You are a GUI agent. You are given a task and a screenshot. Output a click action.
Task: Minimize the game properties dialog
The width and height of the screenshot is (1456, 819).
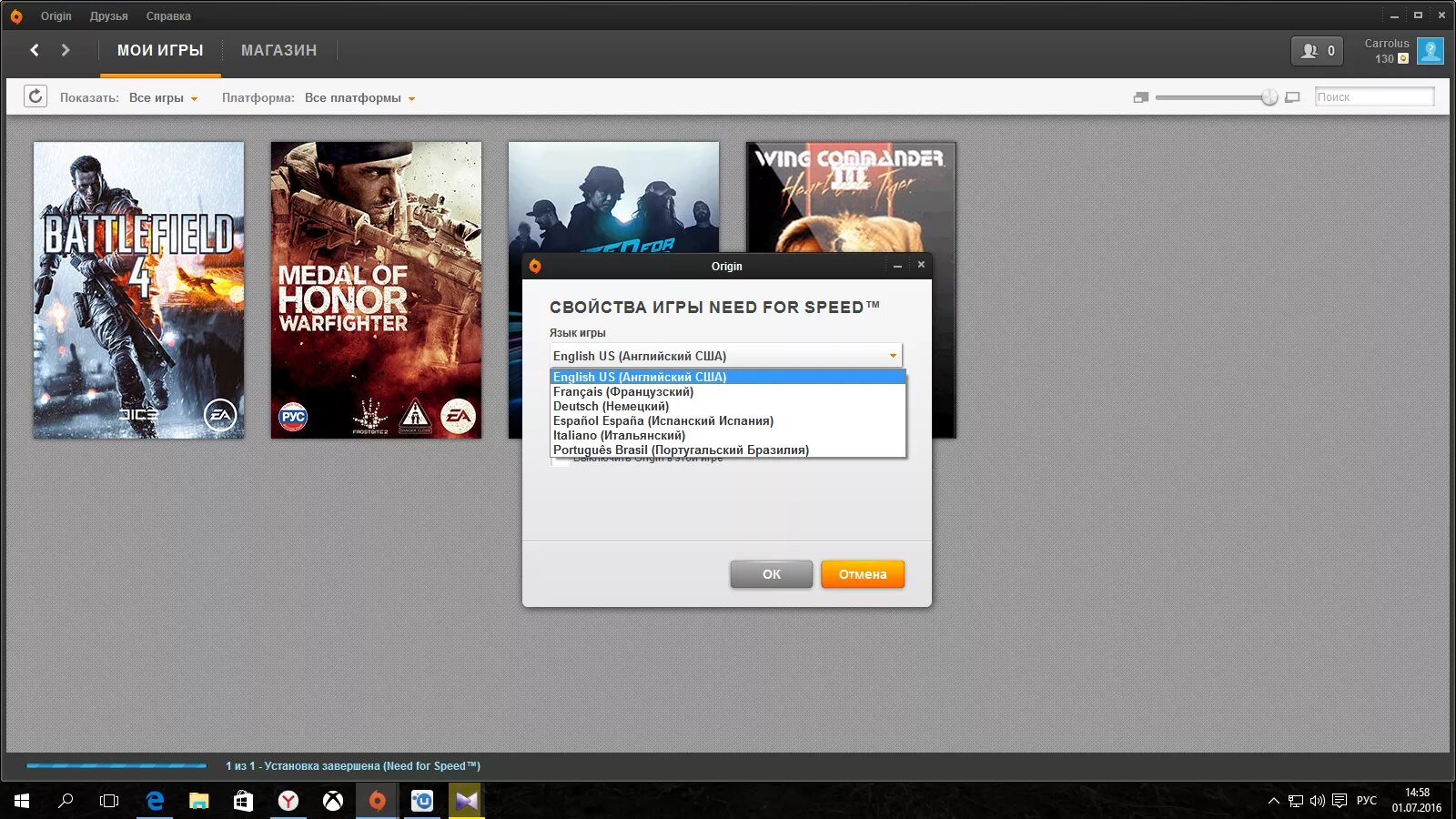(897, 266)
